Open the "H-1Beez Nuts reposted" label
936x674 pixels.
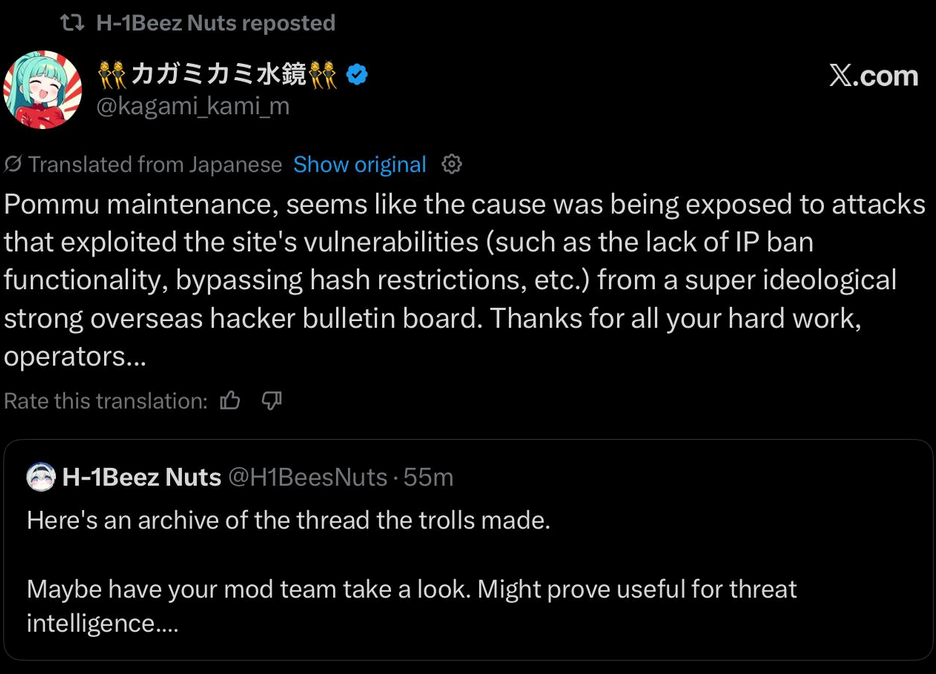point(215,22)
